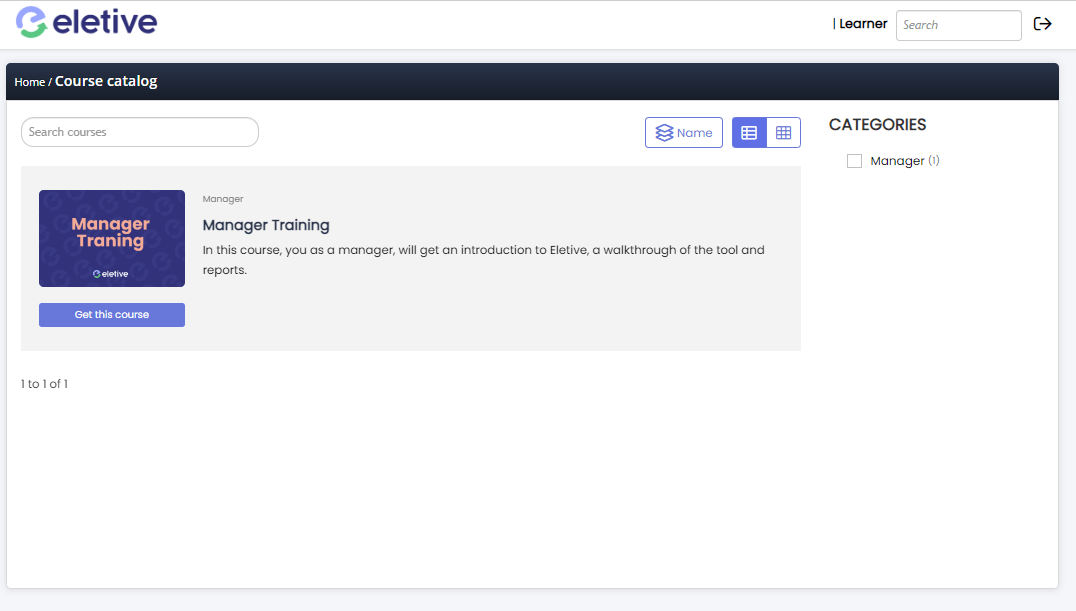The width and height of the screenshot is (1076, 611).
Task: Click the small Manager label above title
Action: coord(223,199)
